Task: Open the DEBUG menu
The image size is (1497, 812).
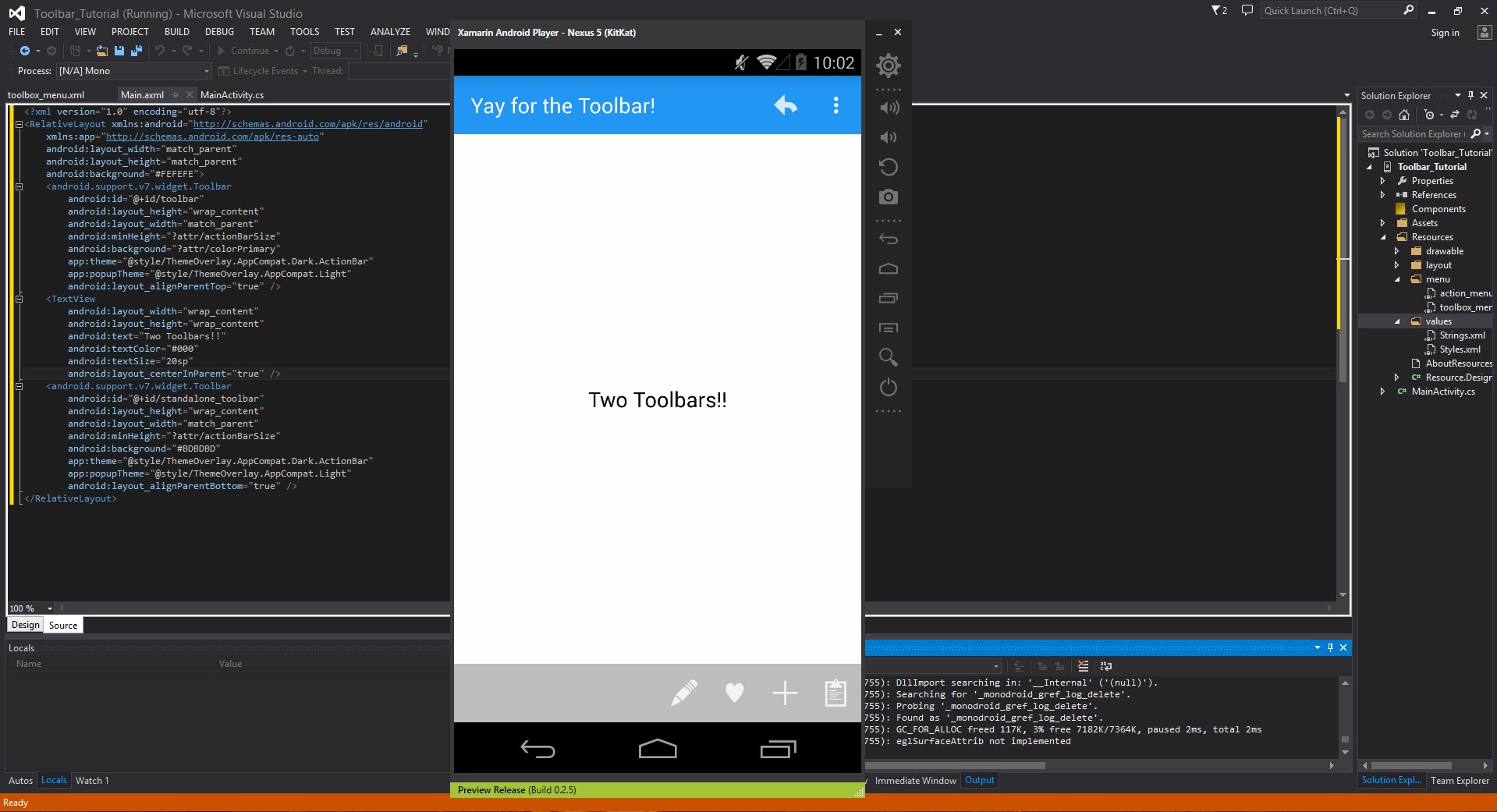Action: (x=219, y=32)
